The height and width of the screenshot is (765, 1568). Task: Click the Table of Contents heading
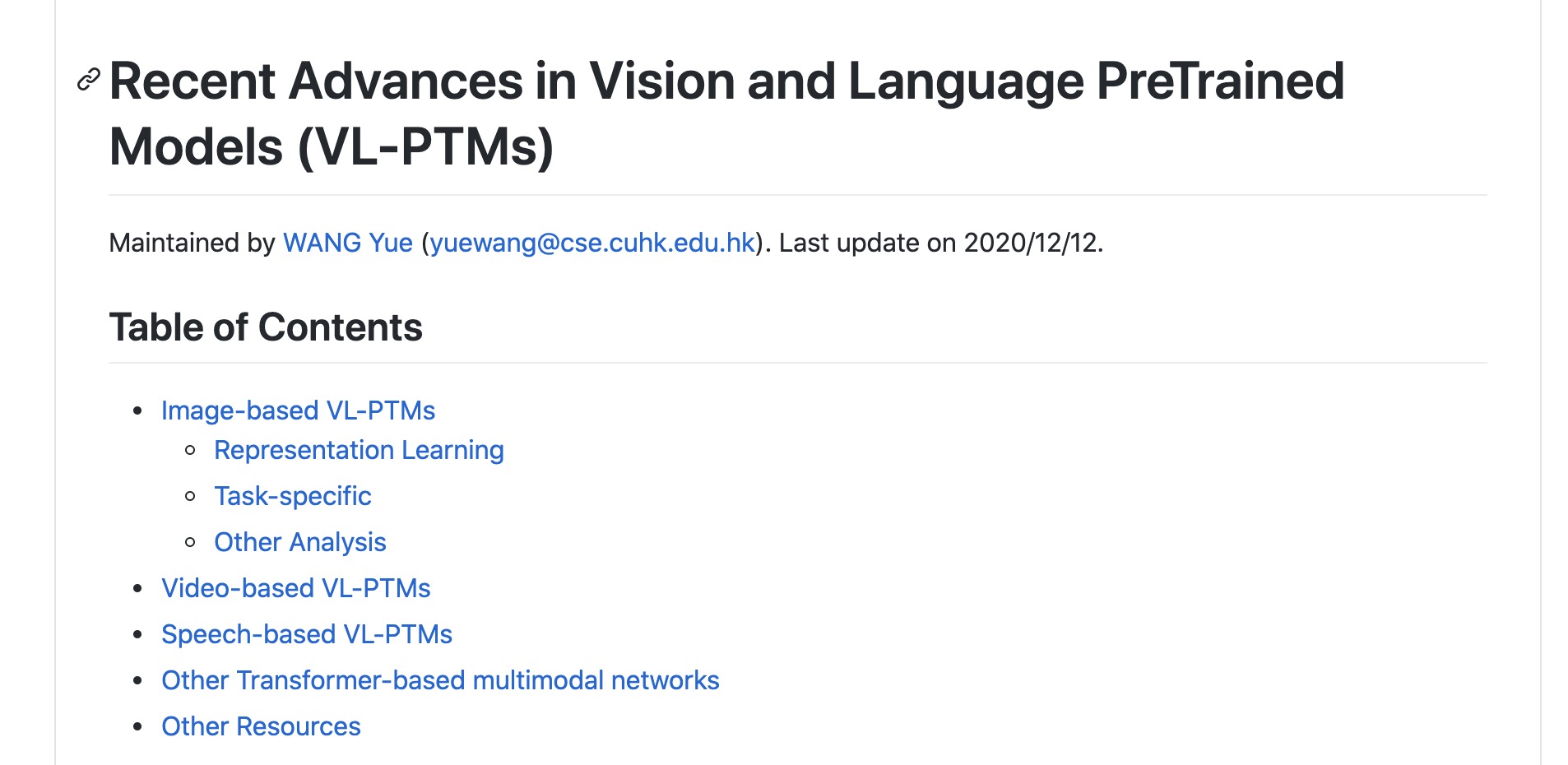coord(266,327)
